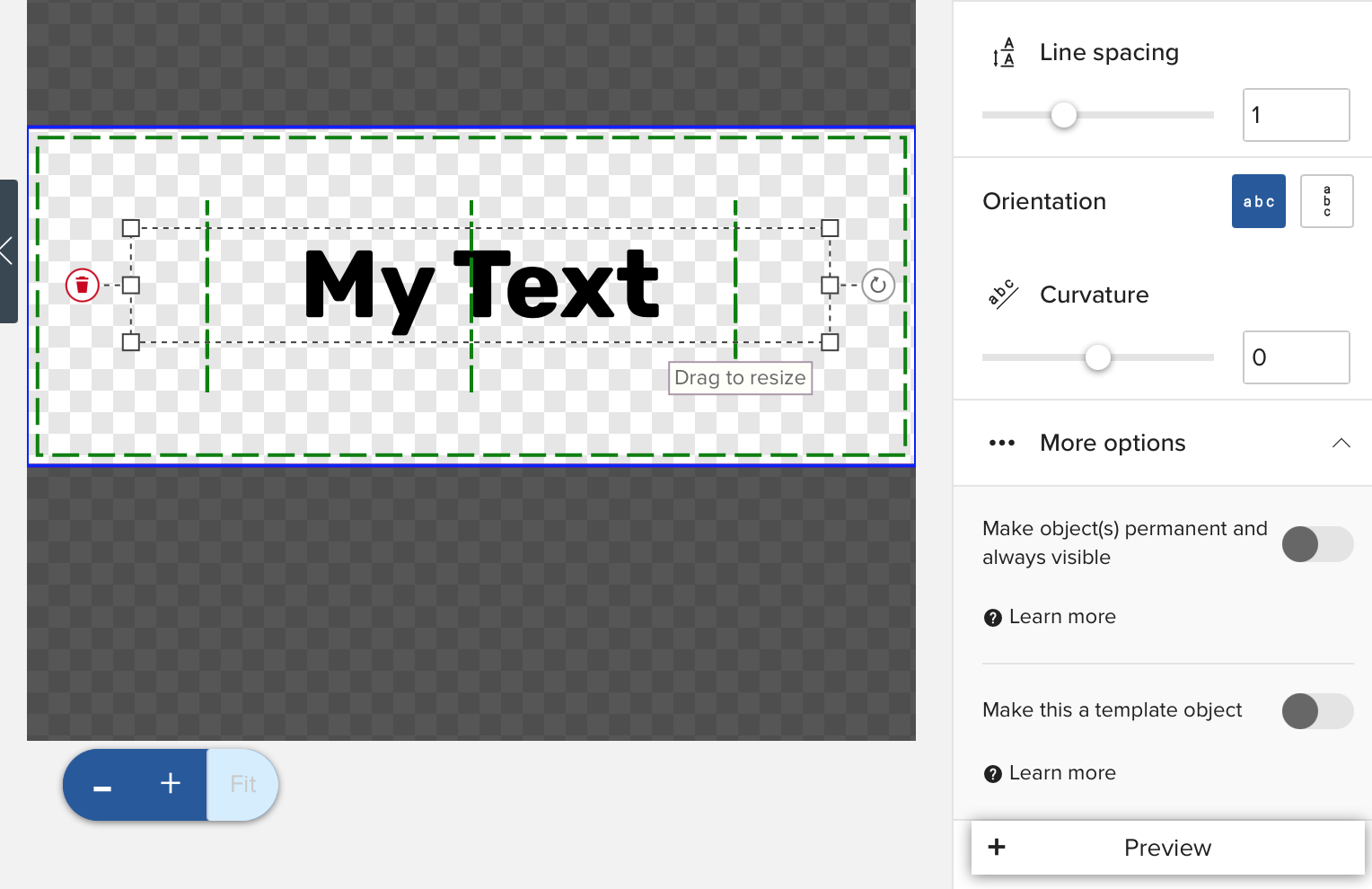Open Learn more about permanent objects
The height and width of the screenshot is (889, 1372).
click(x=1062, y=617)
